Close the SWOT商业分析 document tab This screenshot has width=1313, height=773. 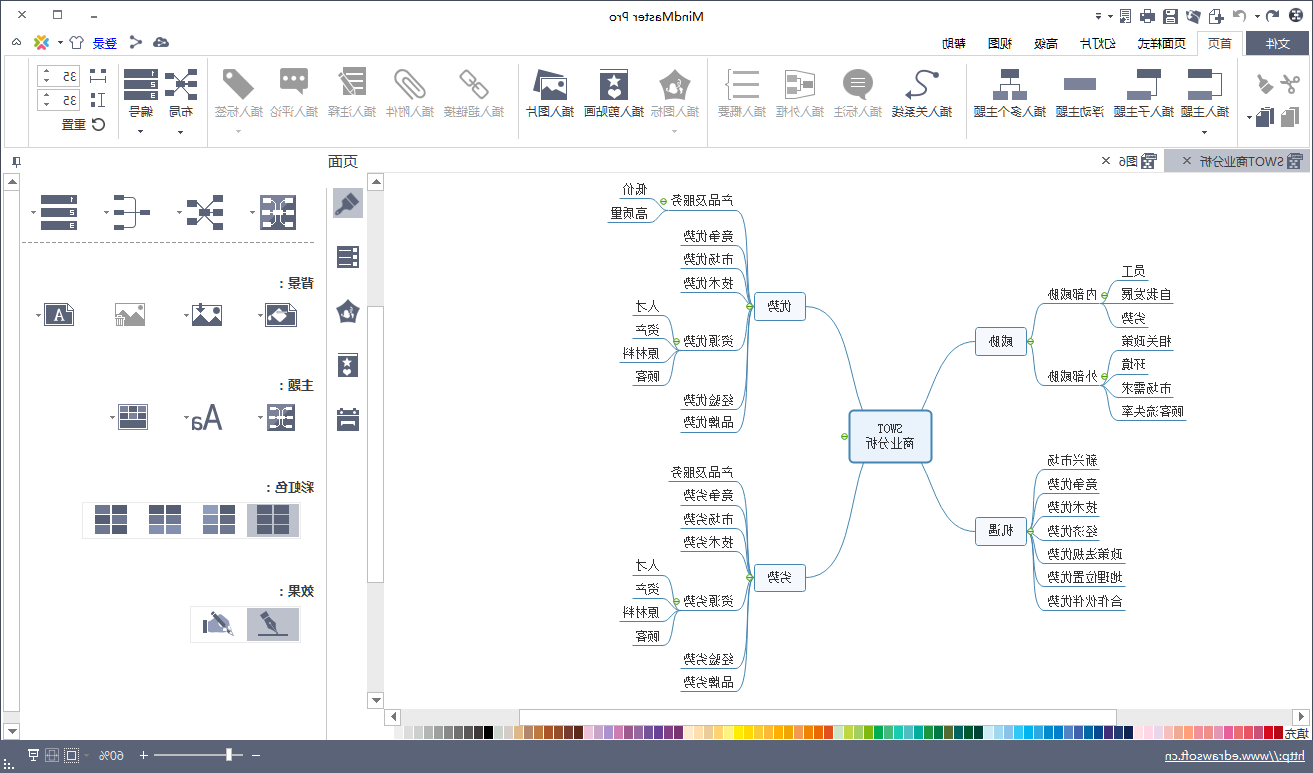1186,161
